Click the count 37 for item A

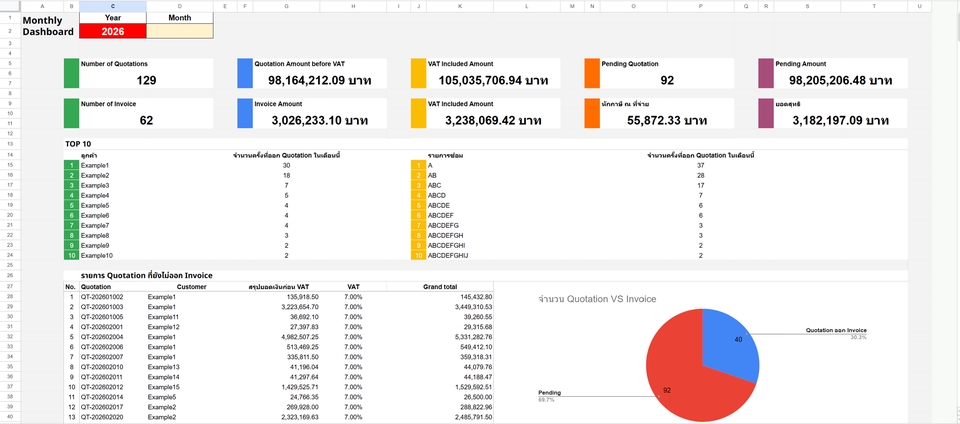click(x=700, y=166)
